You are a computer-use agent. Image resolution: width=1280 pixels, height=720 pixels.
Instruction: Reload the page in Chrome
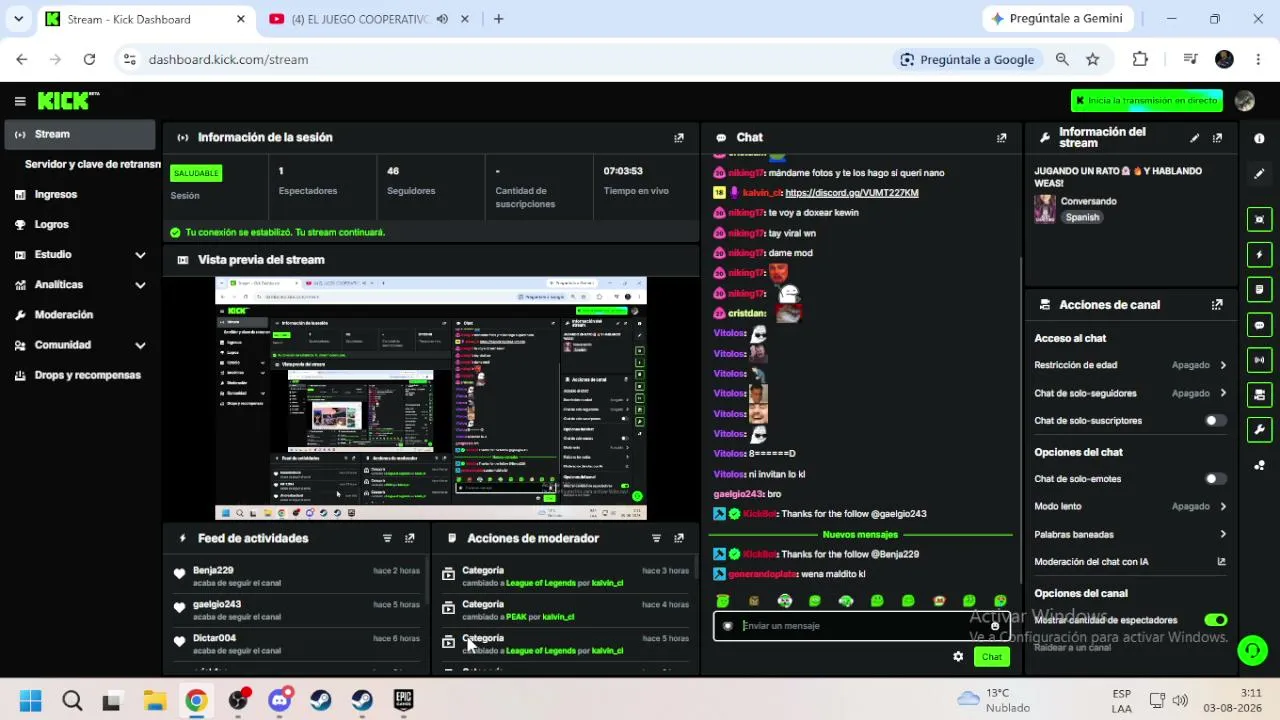(x=89, y=60)
